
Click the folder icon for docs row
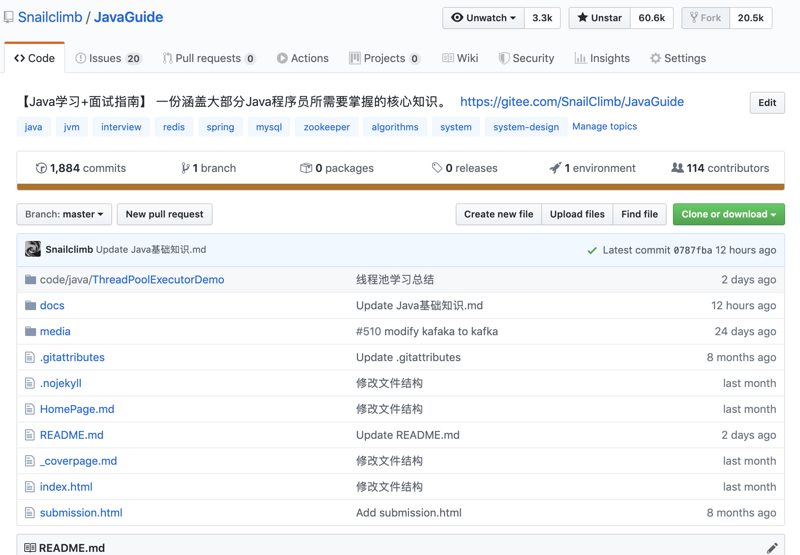click(x=31, y=306)
